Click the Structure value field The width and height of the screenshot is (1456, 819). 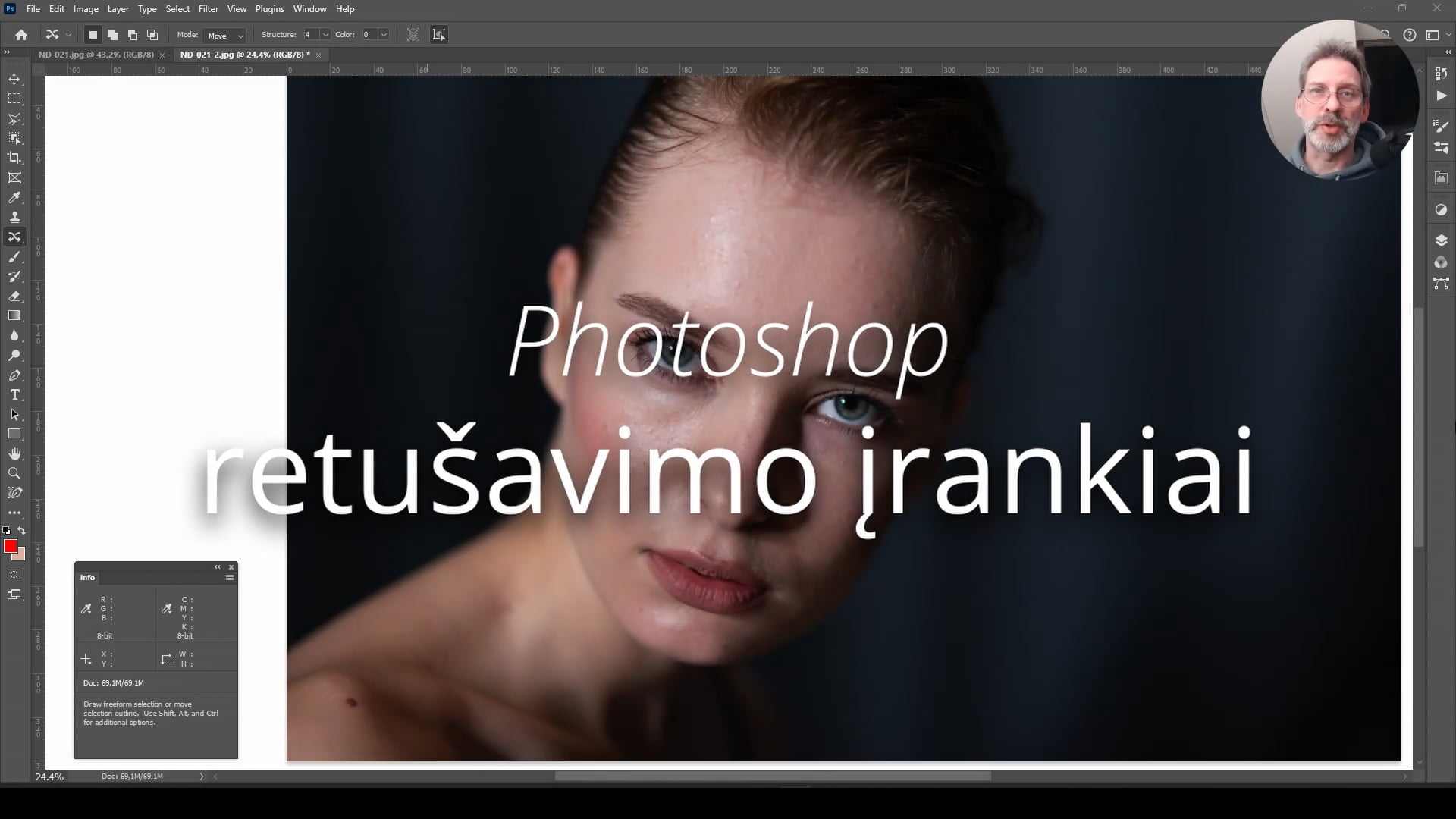[310, 35]
